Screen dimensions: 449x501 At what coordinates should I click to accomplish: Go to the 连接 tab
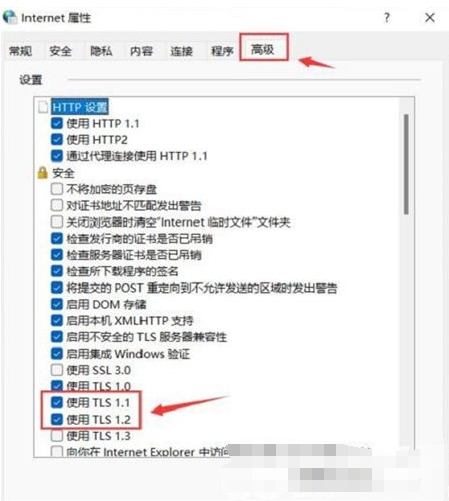pos(182,51)
